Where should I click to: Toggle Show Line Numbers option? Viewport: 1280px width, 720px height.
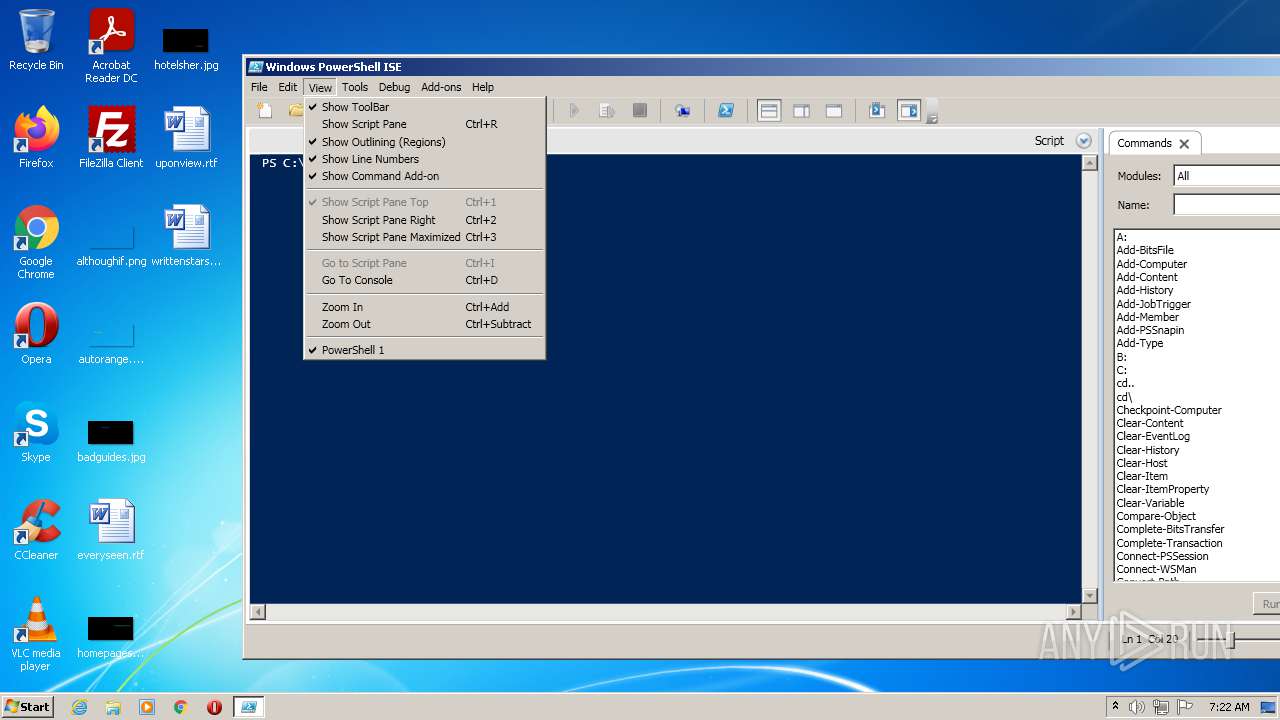pyautogui.click(x=425, y=159)
